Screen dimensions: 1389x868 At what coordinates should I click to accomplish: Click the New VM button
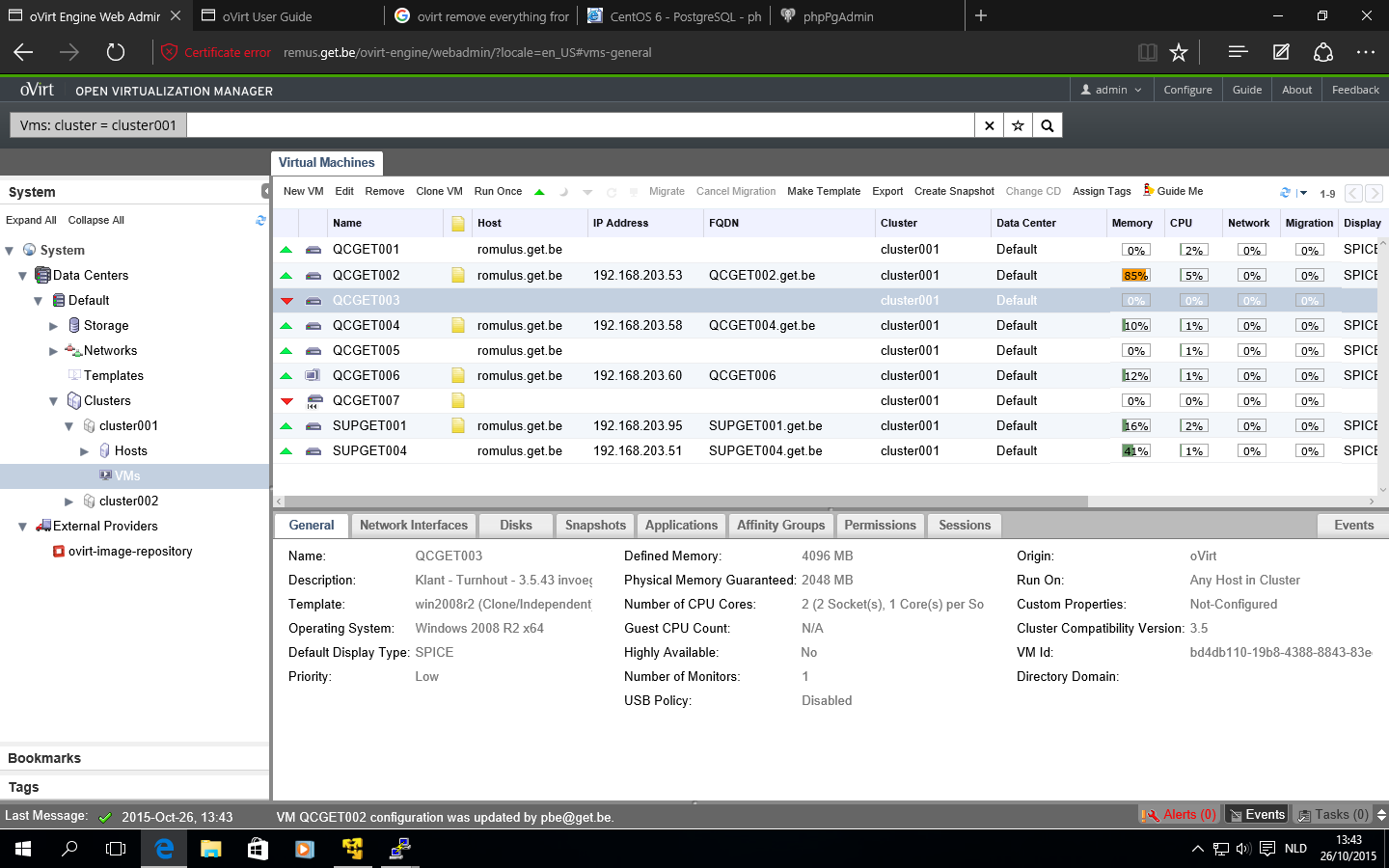(x=303, y=192)
